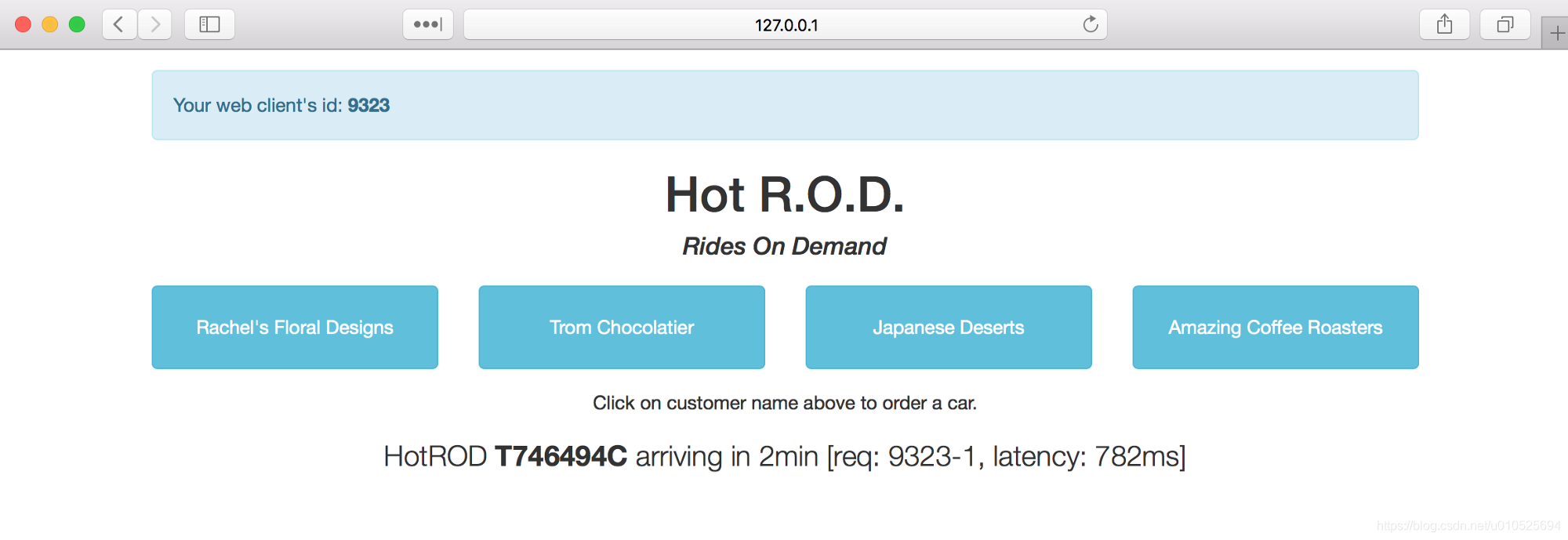
Task: Order a car for Rachel's Floral Designs
Action: pyautogui.click(x=295, y=327)
